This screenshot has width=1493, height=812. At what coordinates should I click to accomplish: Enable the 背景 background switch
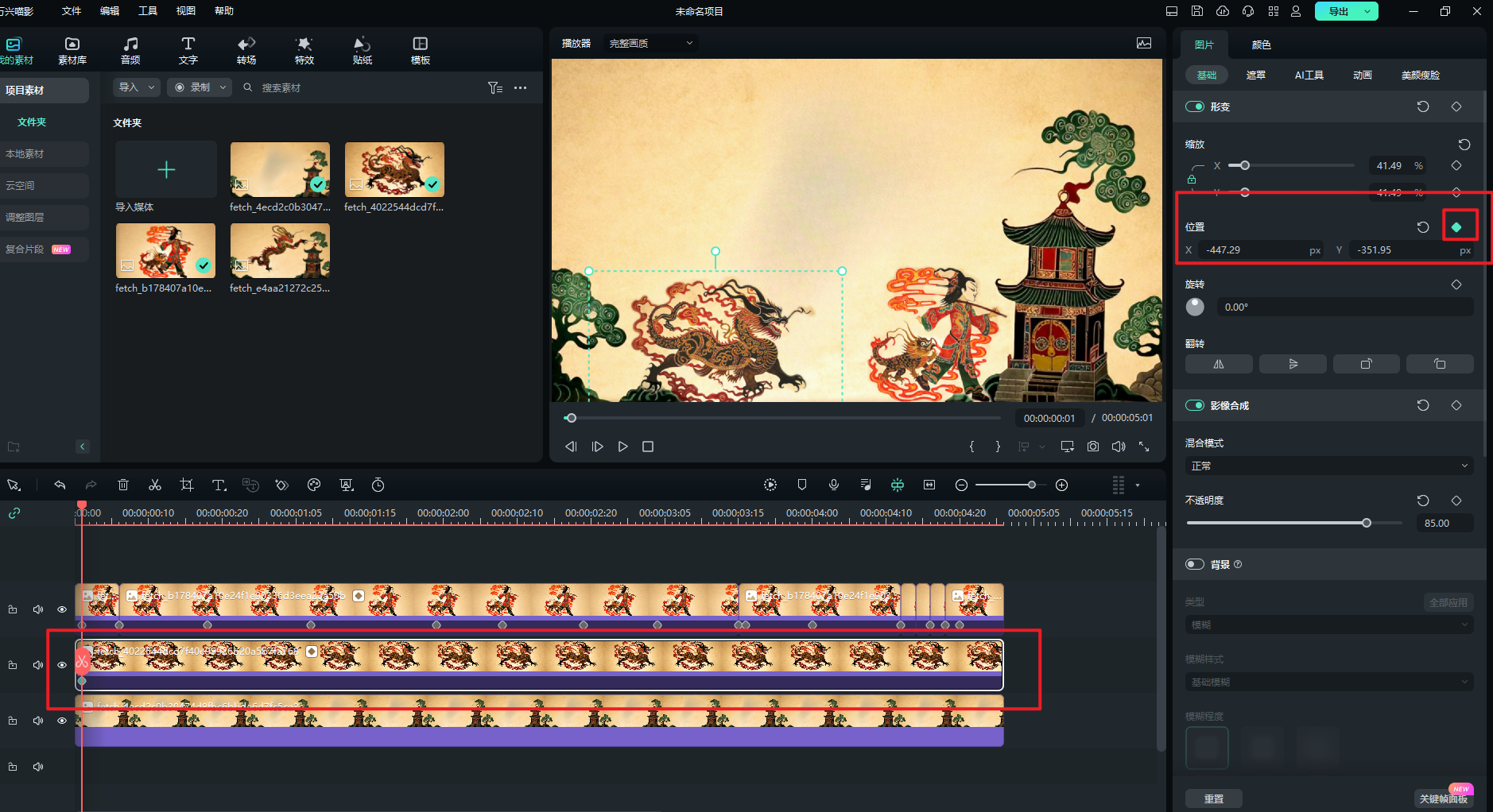point(1194,564)
